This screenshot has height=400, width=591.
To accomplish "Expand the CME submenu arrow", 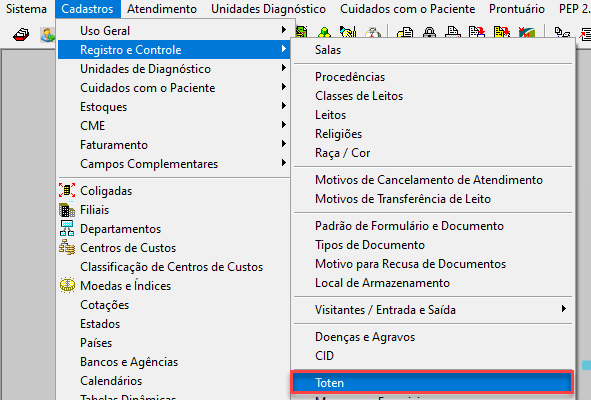I will [x=283, y=125].
